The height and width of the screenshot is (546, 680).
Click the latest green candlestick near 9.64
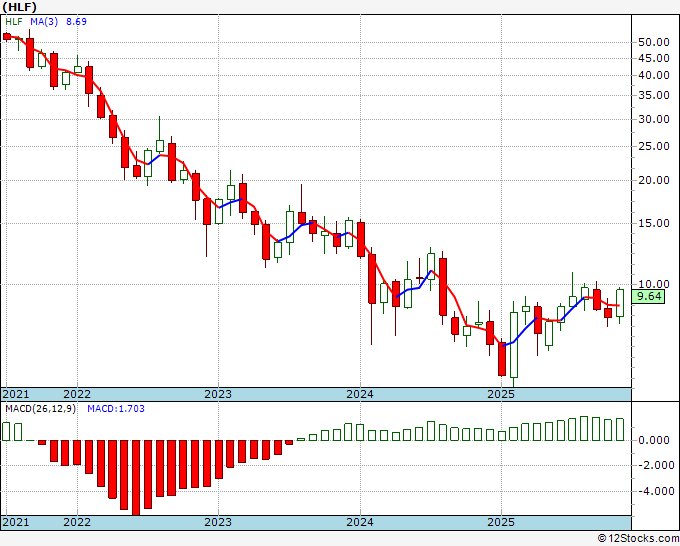coord(620,304)
